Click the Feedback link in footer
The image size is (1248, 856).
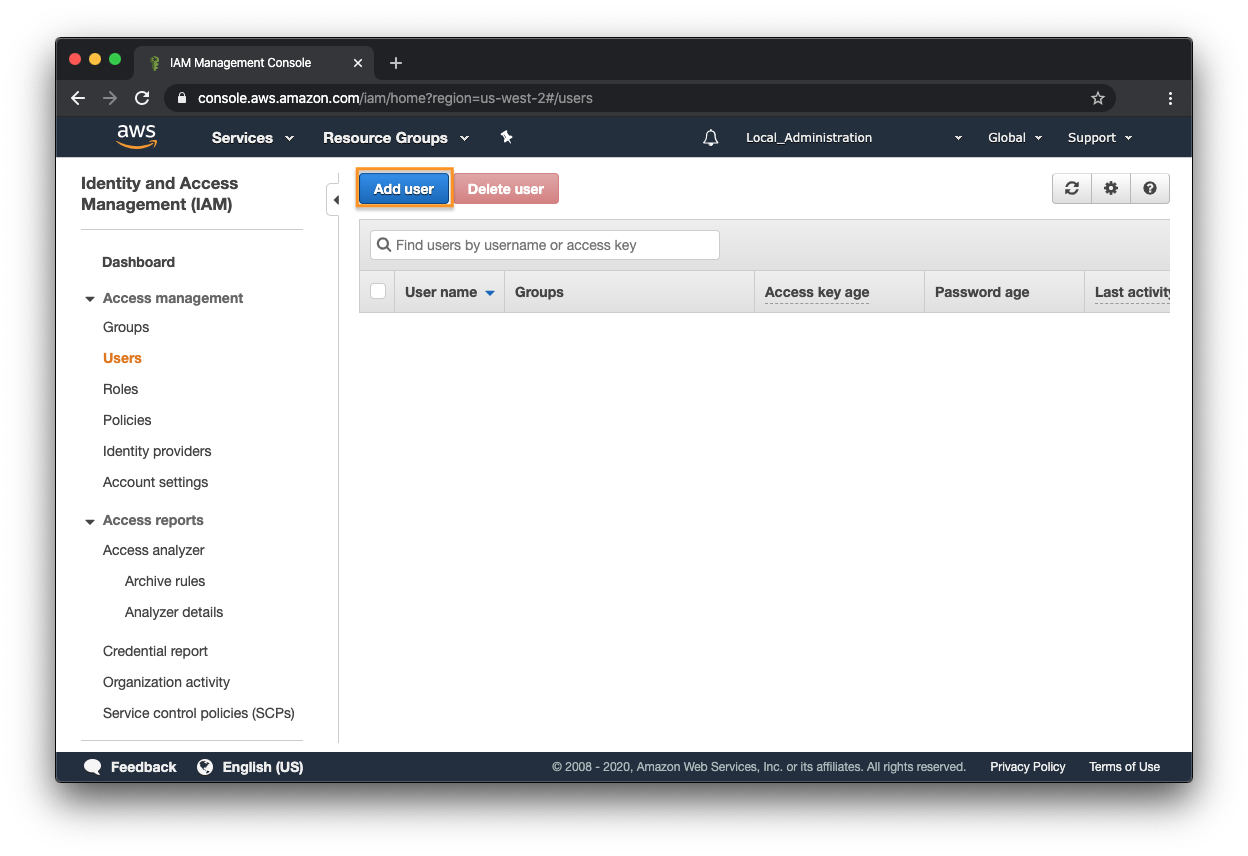143,767
